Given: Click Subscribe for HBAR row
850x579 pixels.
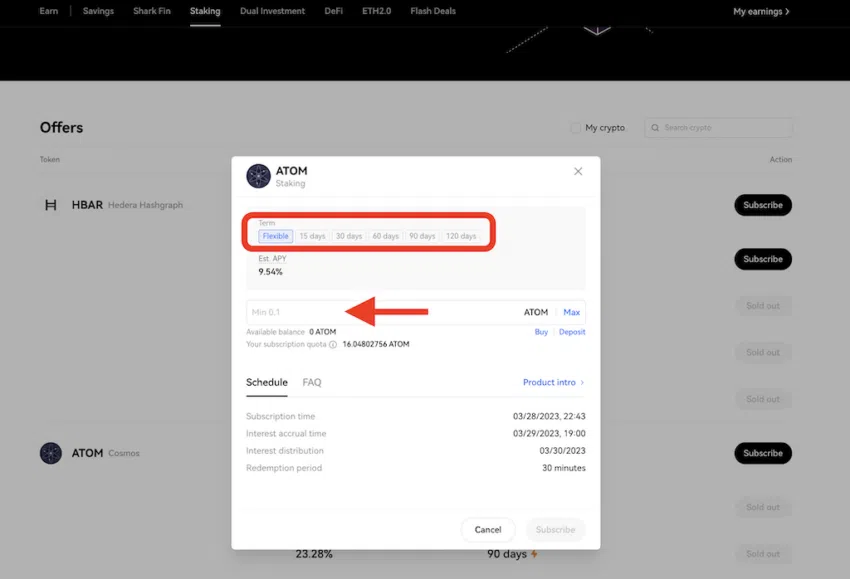Looking at the screenshot, I should [763, 205].
